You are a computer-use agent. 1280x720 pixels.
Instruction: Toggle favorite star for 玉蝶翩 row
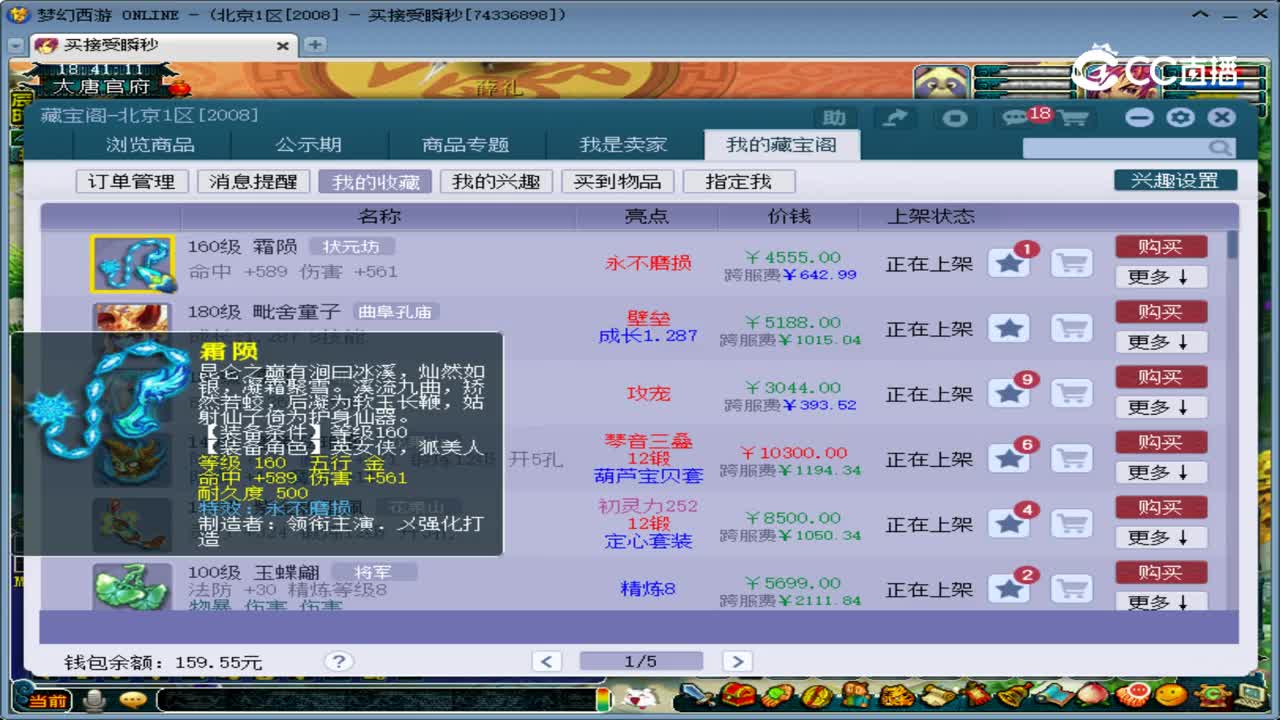click(x=1009, y=589)
